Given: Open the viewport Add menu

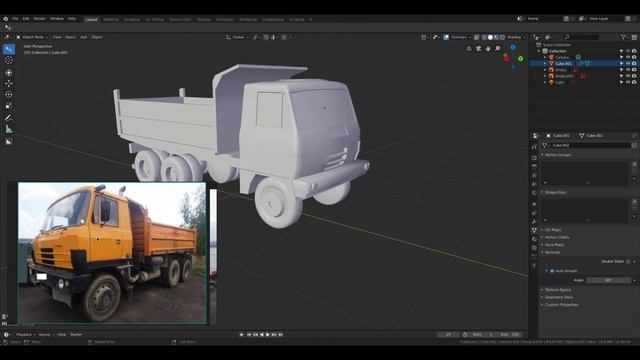Looking at the screenshot, I should (x=83, y=37).
